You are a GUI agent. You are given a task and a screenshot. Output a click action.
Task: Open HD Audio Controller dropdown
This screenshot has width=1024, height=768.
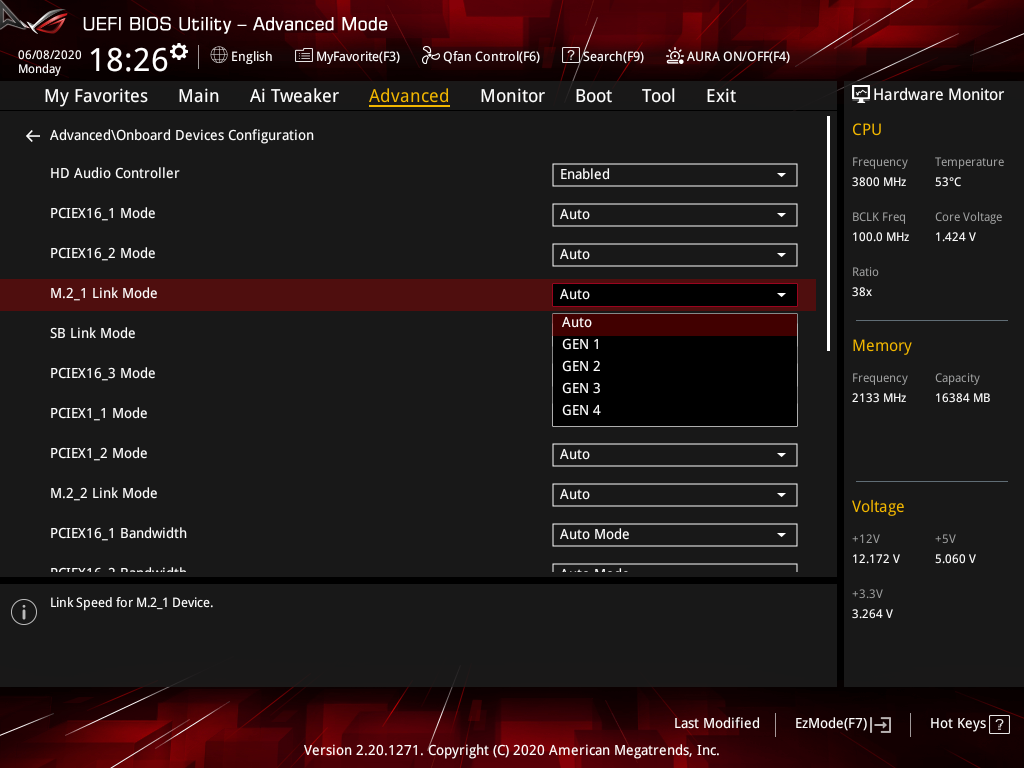675,175
